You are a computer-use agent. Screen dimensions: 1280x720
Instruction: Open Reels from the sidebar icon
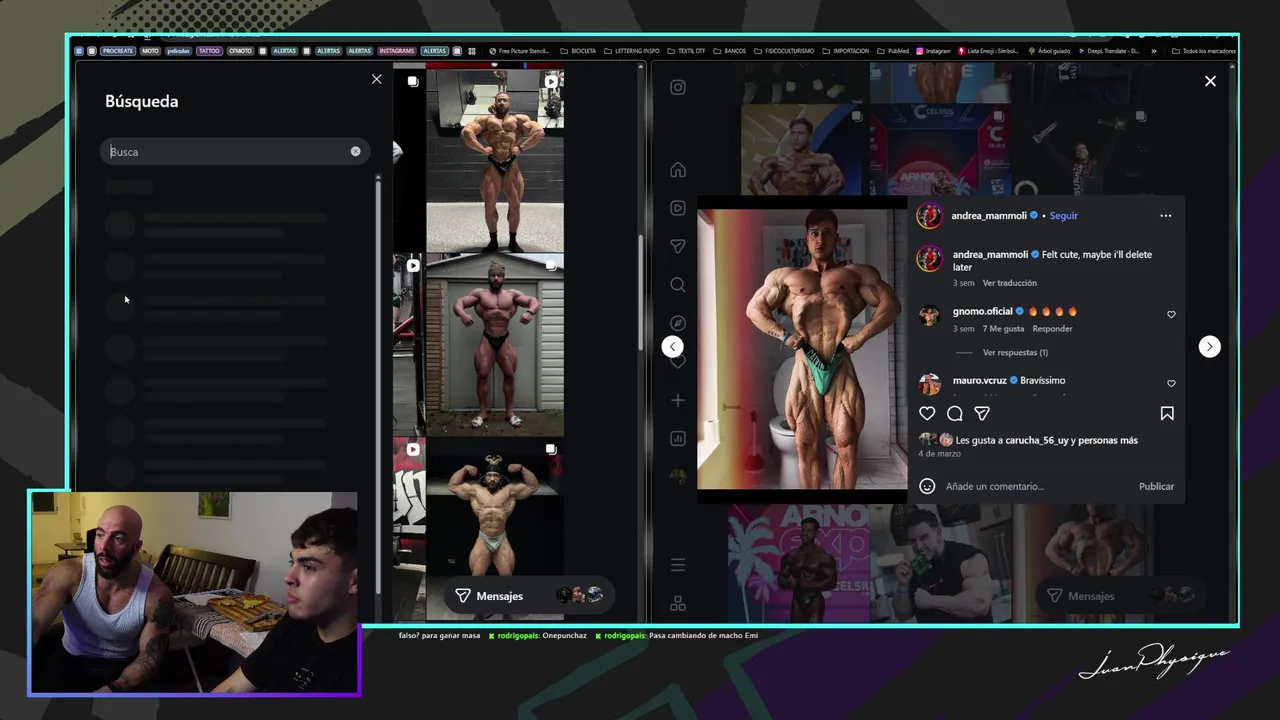click(x=678, y=208)
